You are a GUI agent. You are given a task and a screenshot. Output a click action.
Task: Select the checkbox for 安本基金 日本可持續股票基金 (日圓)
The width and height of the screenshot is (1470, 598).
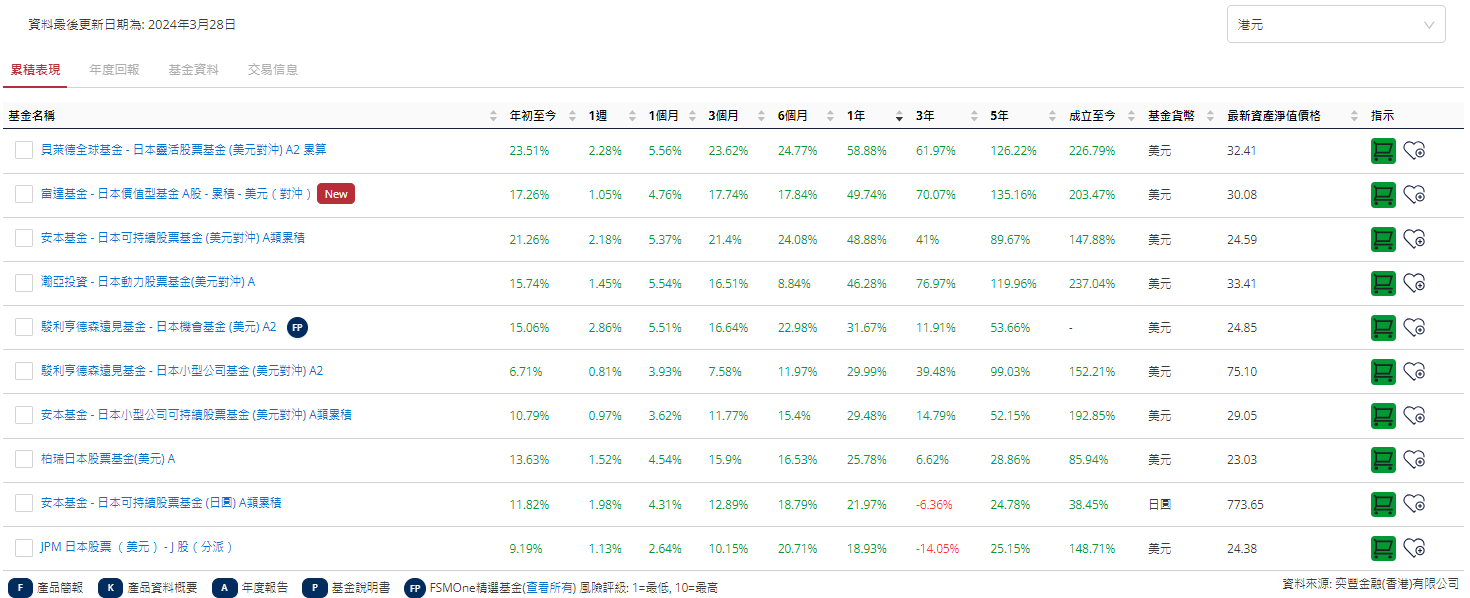coord(23,503)
